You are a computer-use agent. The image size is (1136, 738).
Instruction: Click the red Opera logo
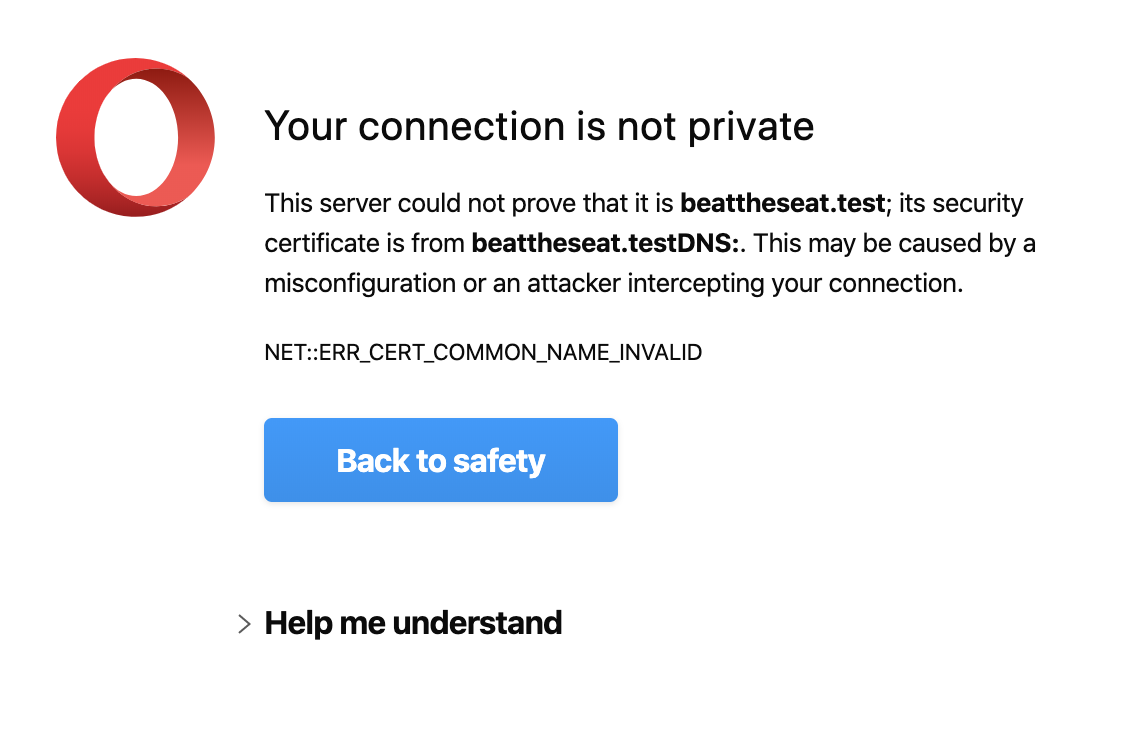[135, 137]
